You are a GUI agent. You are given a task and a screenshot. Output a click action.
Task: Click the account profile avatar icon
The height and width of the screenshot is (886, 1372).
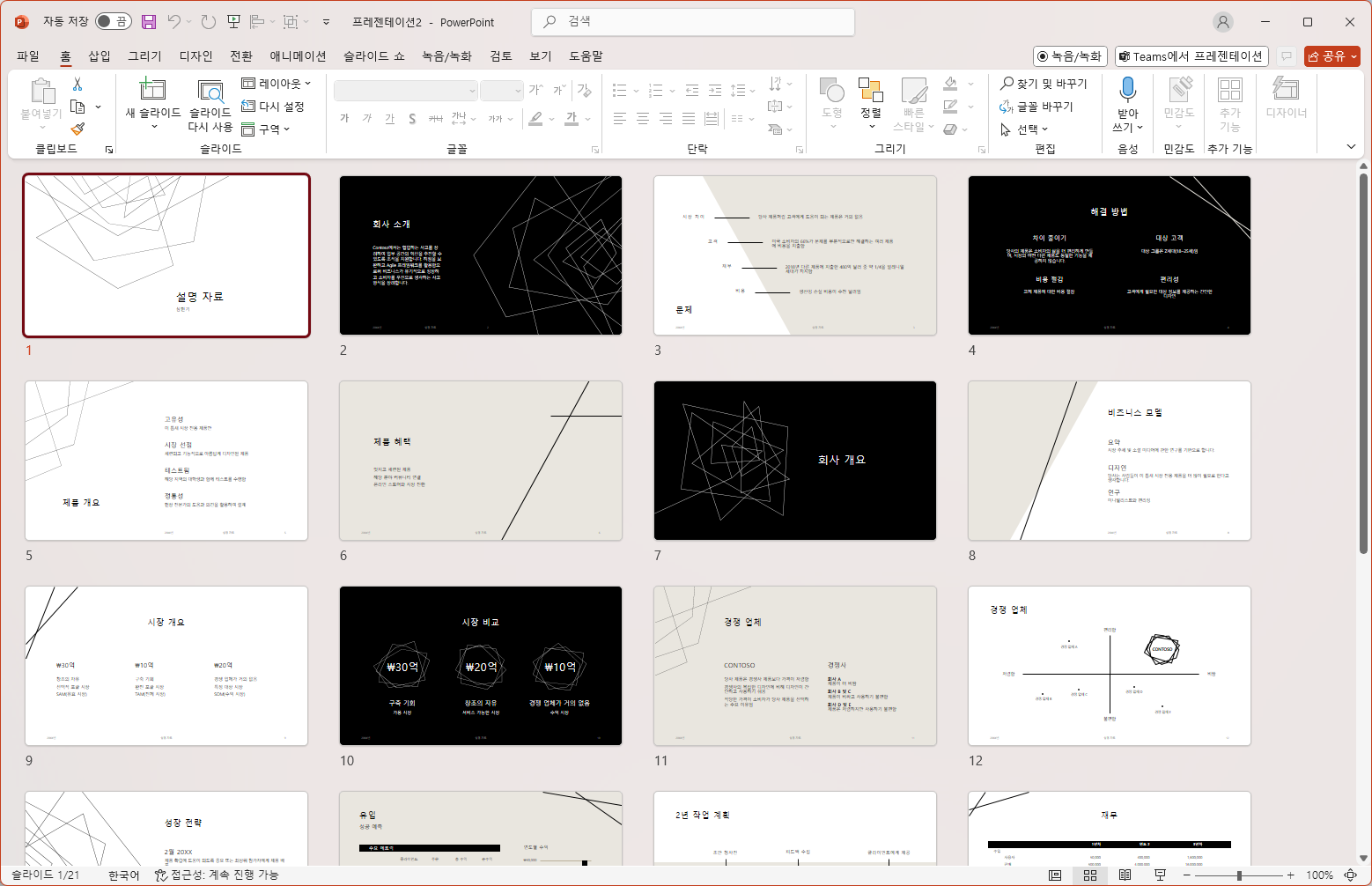(x=1223, y=22)
